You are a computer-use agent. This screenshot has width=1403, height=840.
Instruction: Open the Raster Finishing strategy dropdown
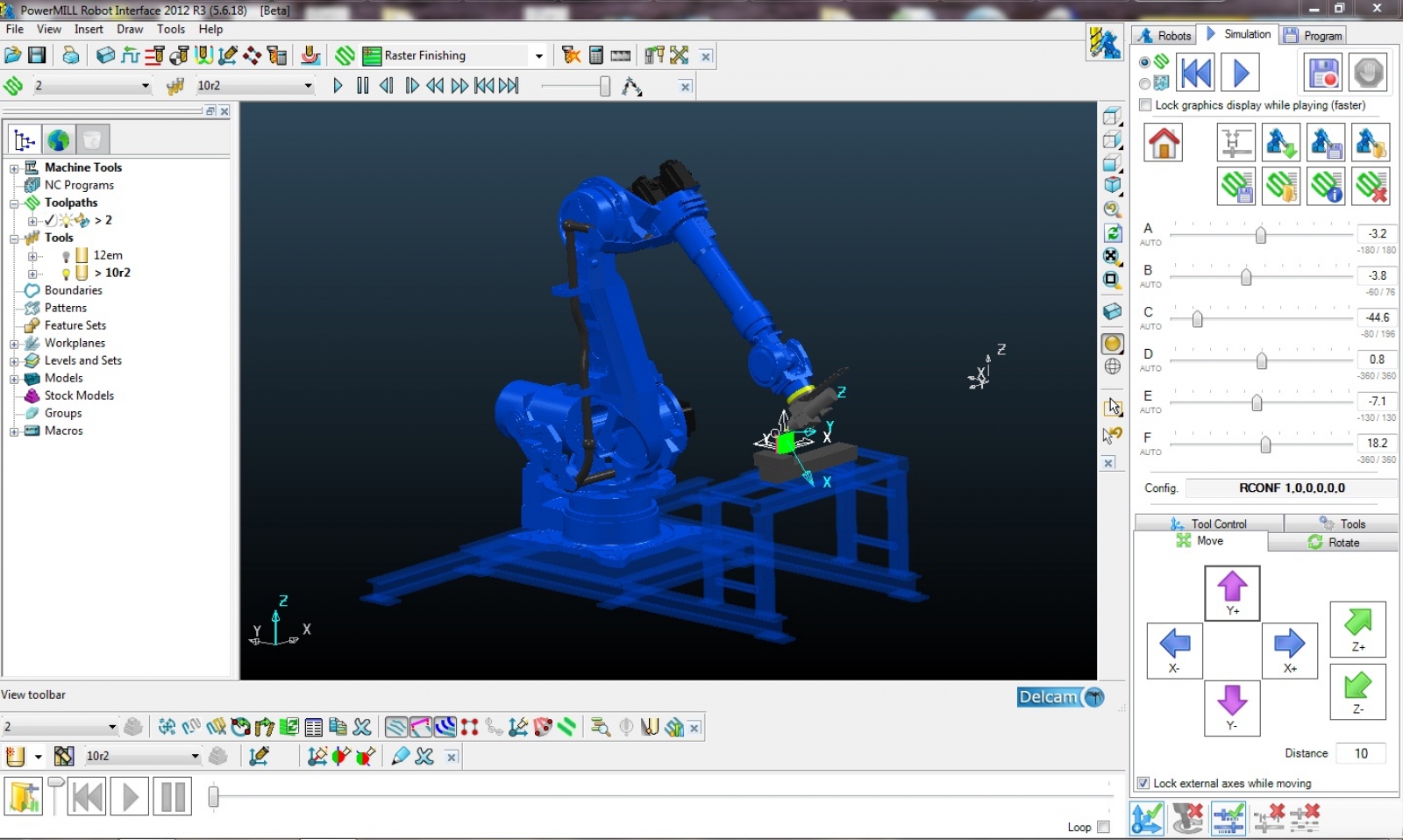coord(538,56)
